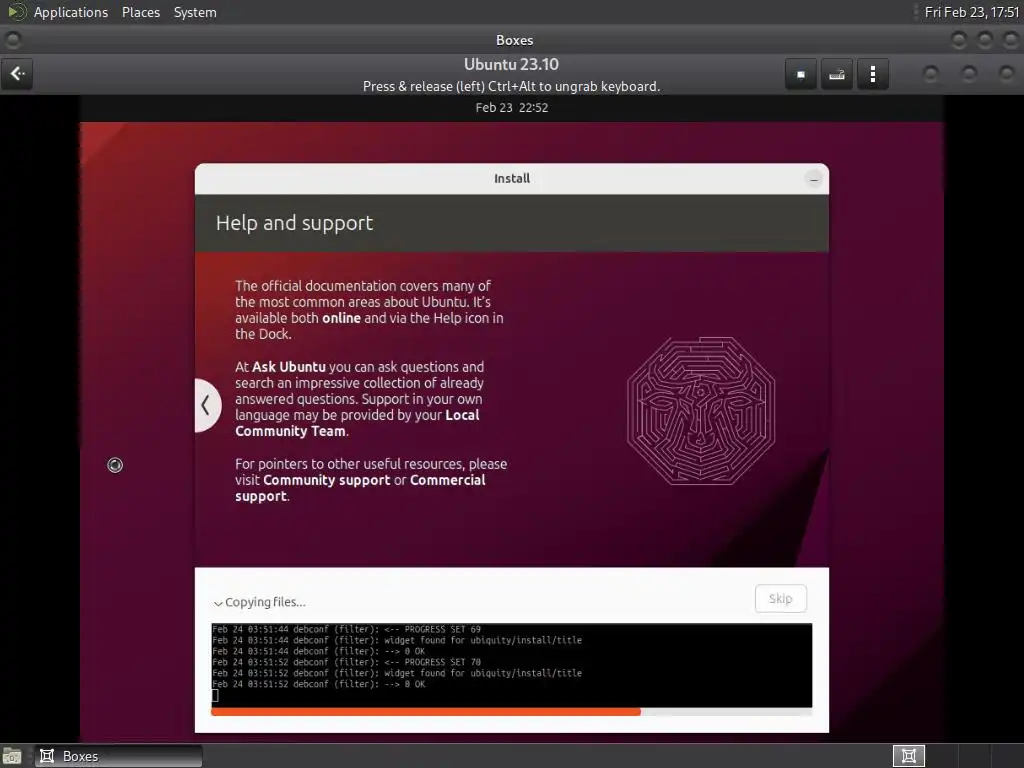Click the Ubuntu 23.10 machine title

click(x=511, y=65)
